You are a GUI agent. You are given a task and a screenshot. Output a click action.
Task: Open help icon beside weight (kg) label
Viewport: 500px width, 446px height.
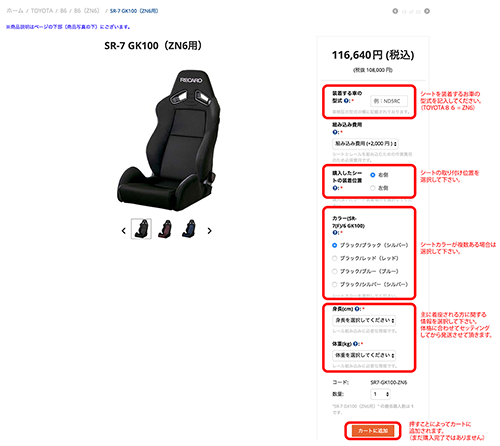356,344
